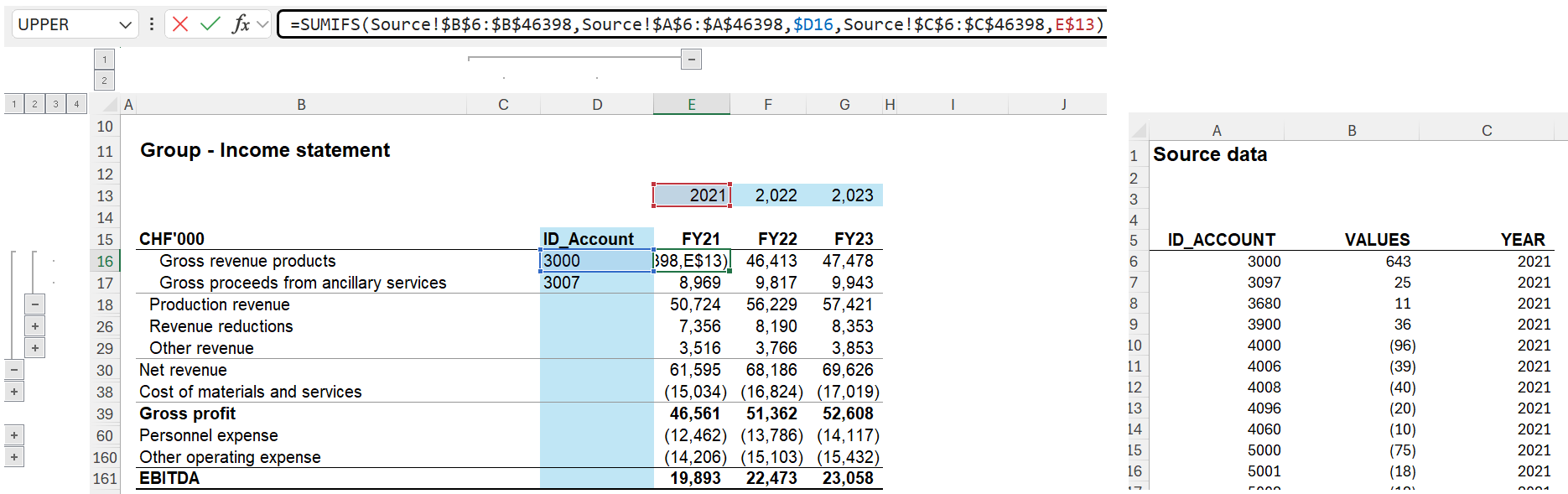The width and height of the screenshot is (1568, 494).
Task: Select ID account cell 3000 in row 16
Action: (597, 261)
